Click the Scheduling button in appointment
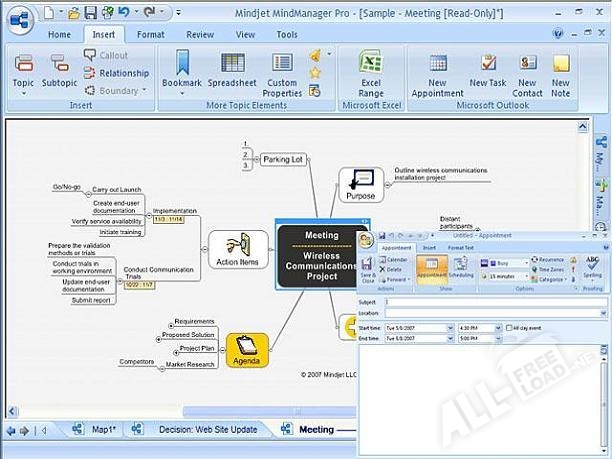 pos(463,269)
